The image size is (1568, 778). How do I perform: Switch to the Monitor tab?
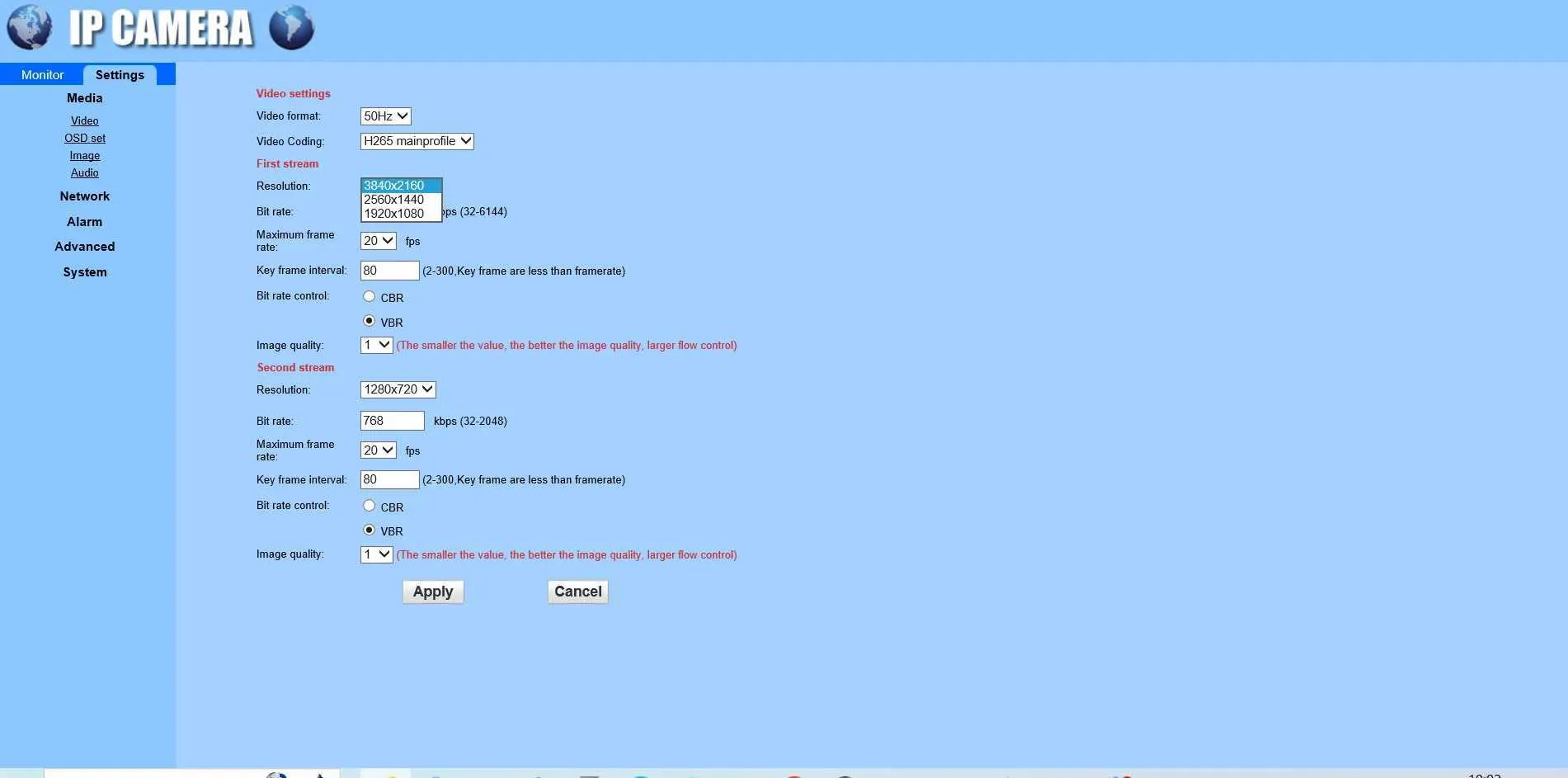pos(42,75)
